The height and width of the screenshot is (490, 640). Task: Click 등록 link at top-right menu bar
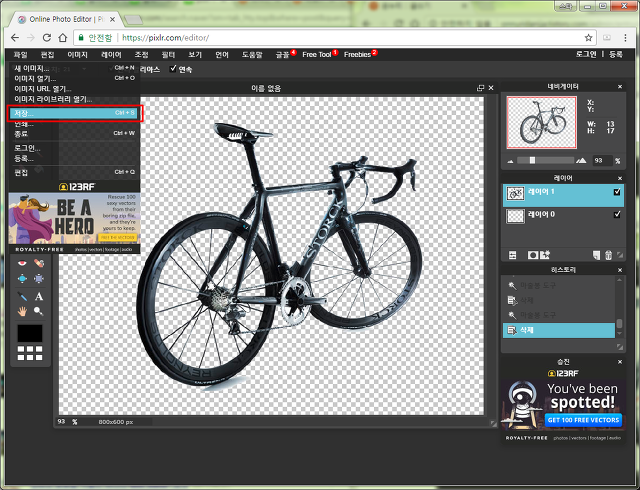tap(616, 54)
